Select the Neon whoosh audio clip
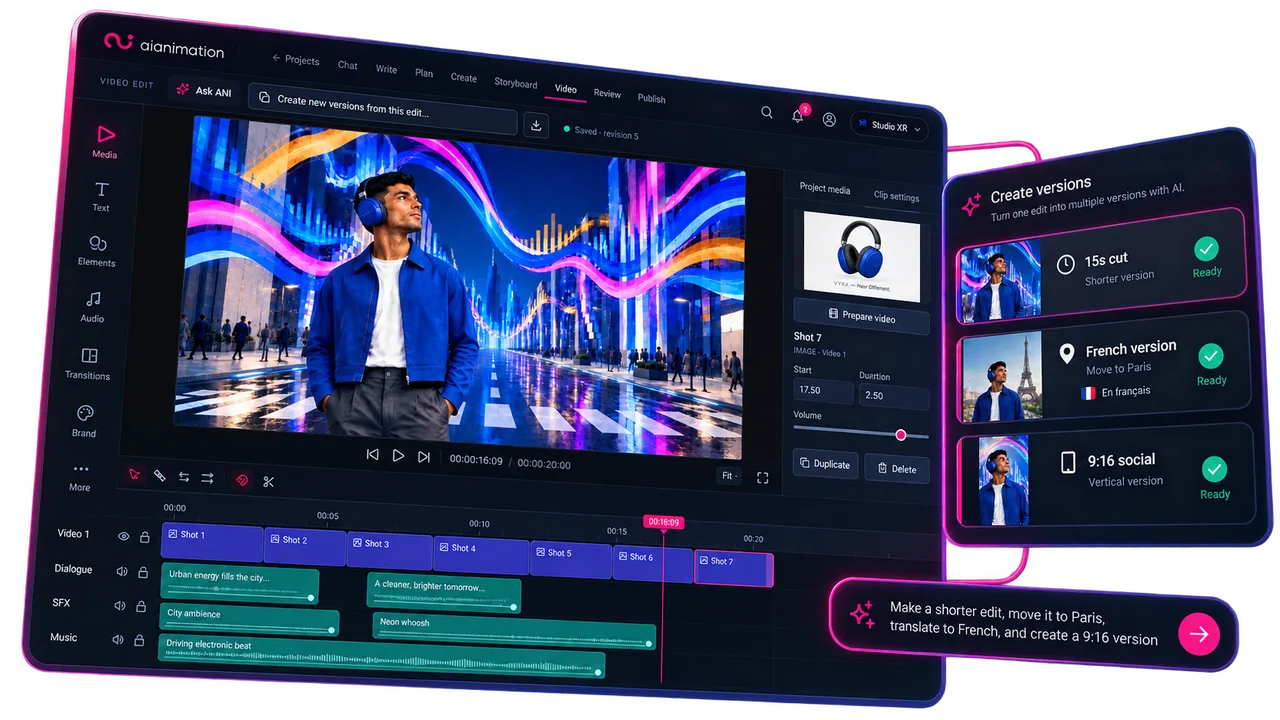The height and width of the screenshot is (720, 1280). point(514,632)
